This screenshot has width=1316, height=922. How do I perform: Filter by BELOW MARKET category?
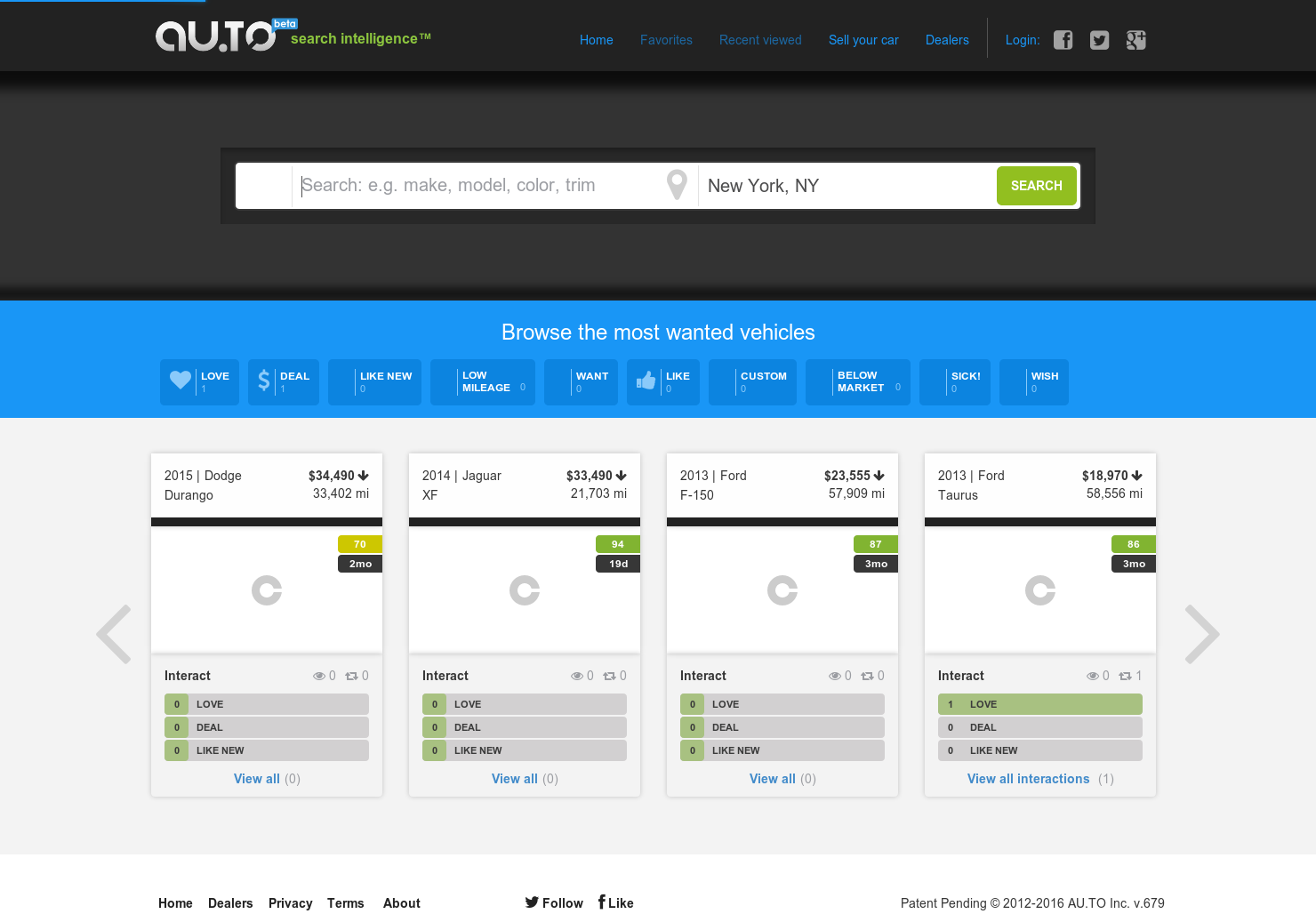(858, 382)
